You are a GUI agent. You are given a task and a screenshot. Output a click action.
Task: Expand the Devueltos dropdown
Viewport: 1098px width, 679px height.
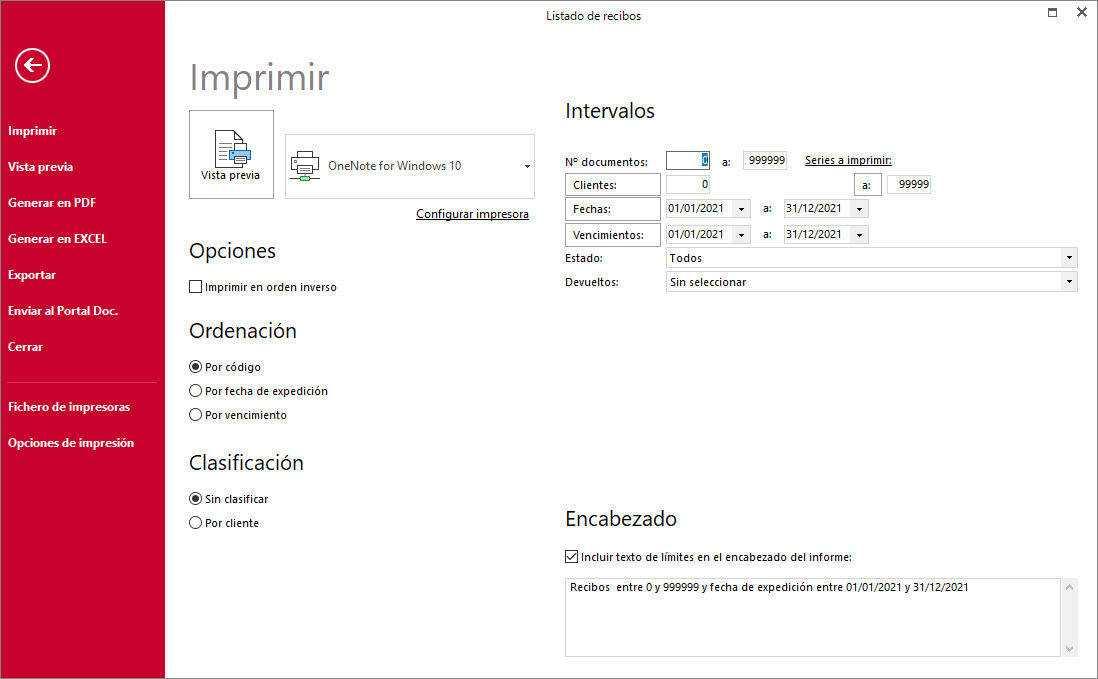pyautogui.click(x=1069, y=281)
